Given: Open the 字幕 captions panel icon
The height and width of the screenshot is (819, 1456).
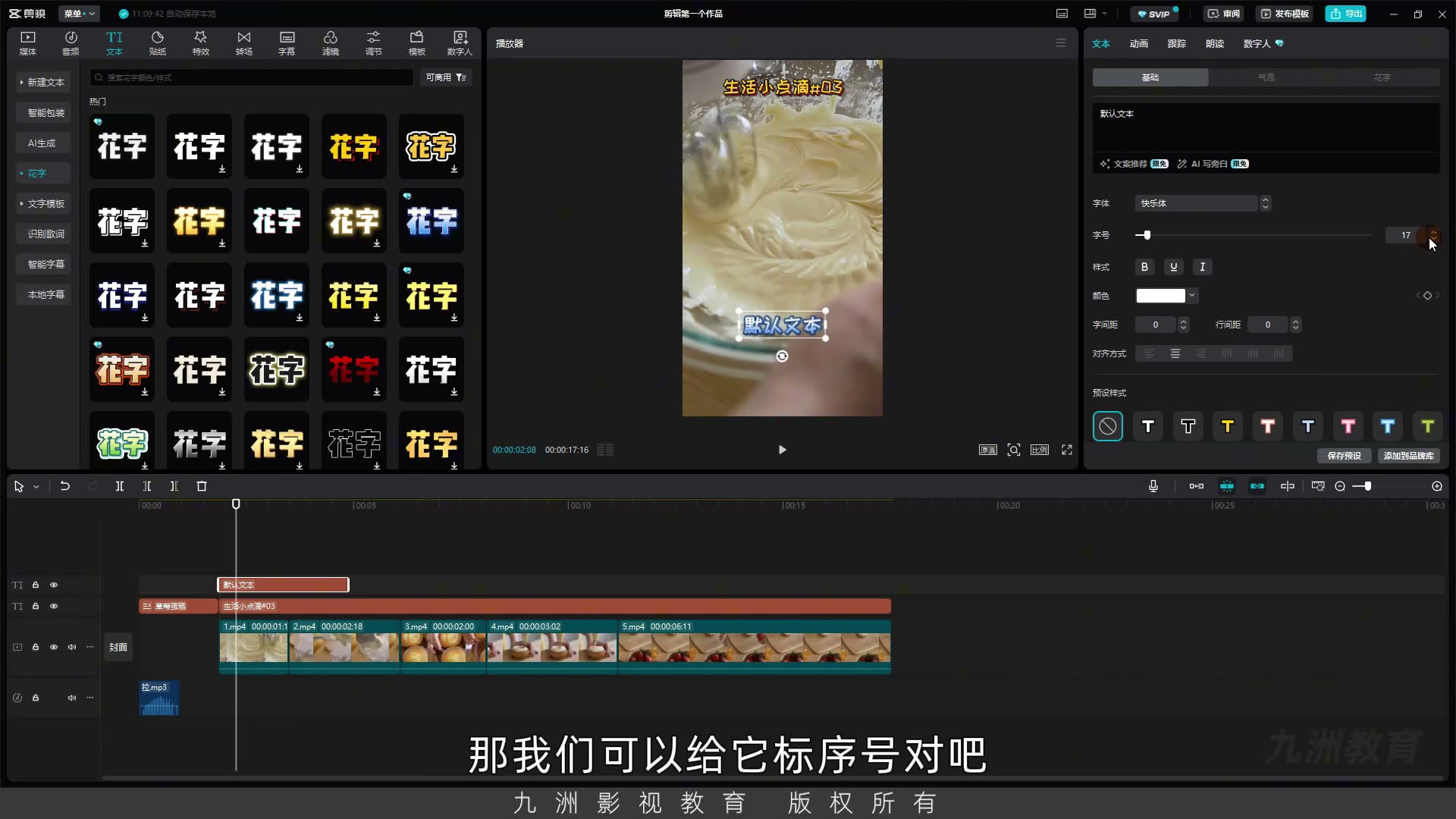Looking at the screenshot, I should (287, 43).
